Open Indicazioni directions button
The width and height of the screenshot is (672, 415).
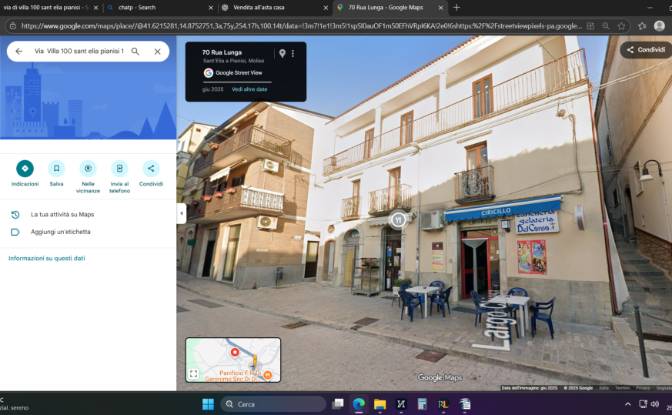pyautogui.click(x=25, y=168)
